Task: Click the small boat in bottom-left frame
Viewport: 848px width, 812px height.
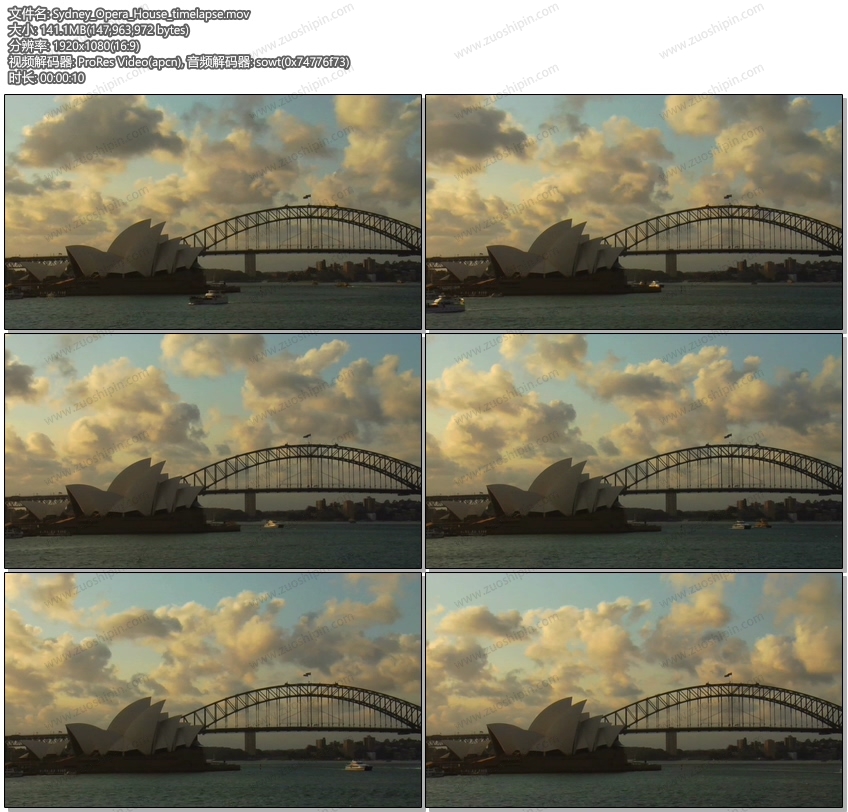Action: tap(357, 766)
